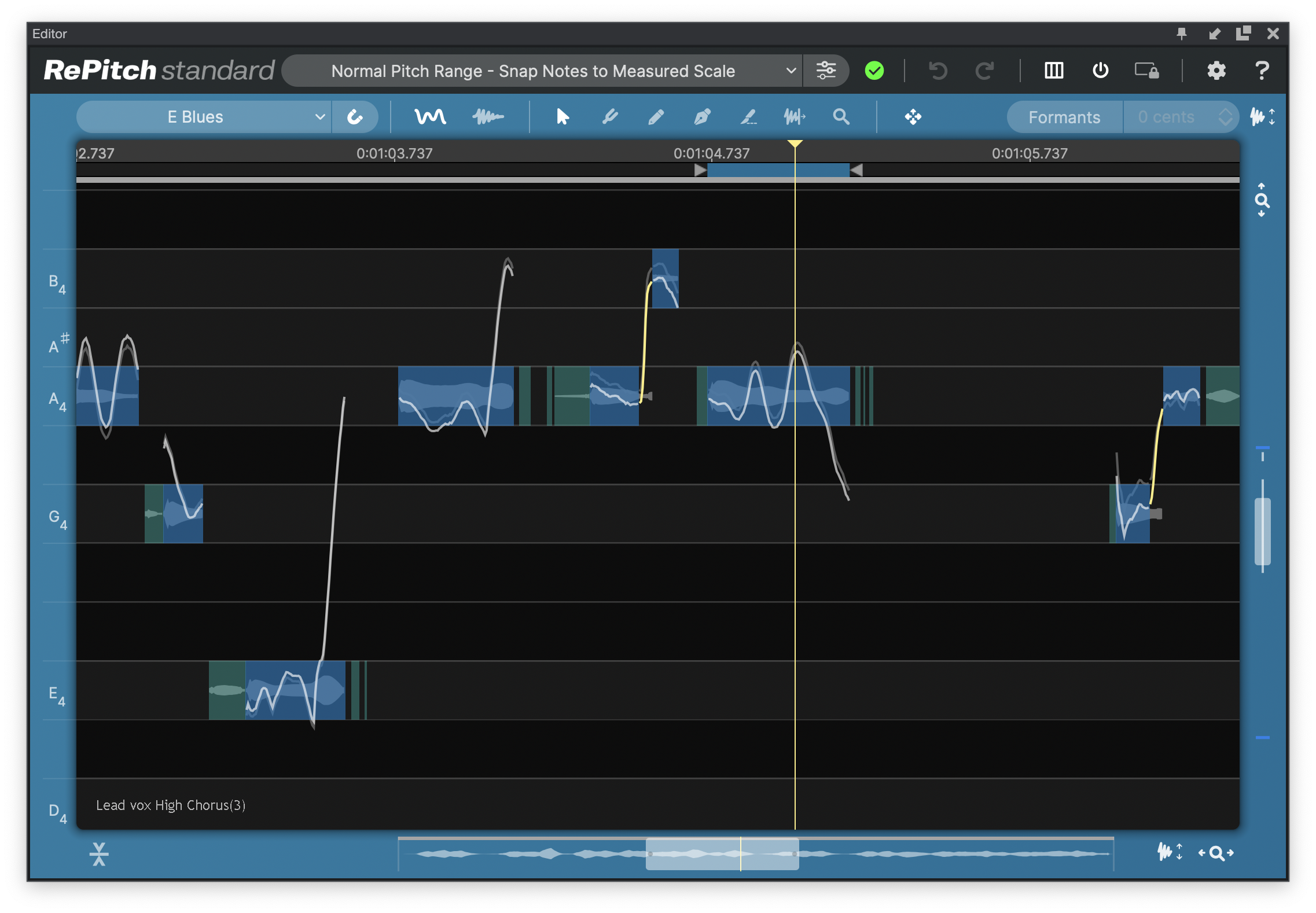This screenshot has width=1316, height=913.
Task: Adjust the formants cents stepper arrows
Action: click(1225, 117)
